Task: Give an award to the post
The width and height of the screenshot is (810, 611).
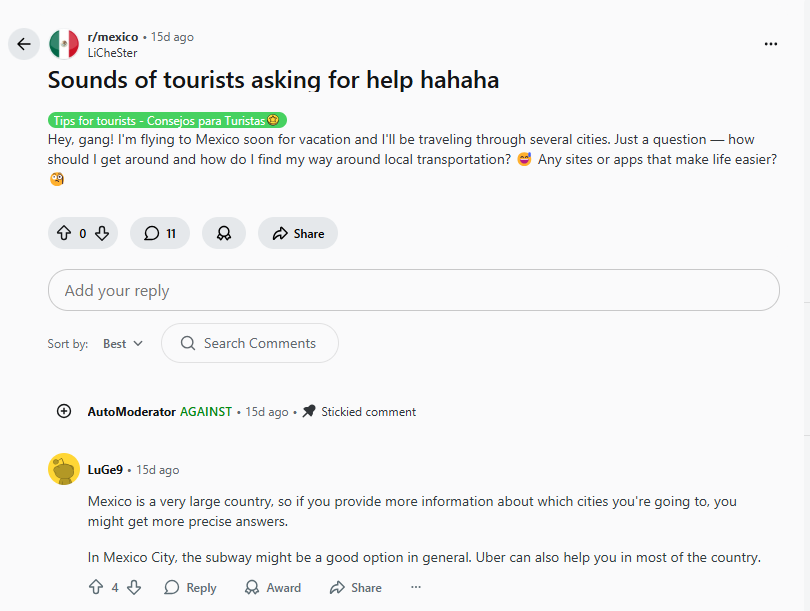Action: (x=224, y=233)
